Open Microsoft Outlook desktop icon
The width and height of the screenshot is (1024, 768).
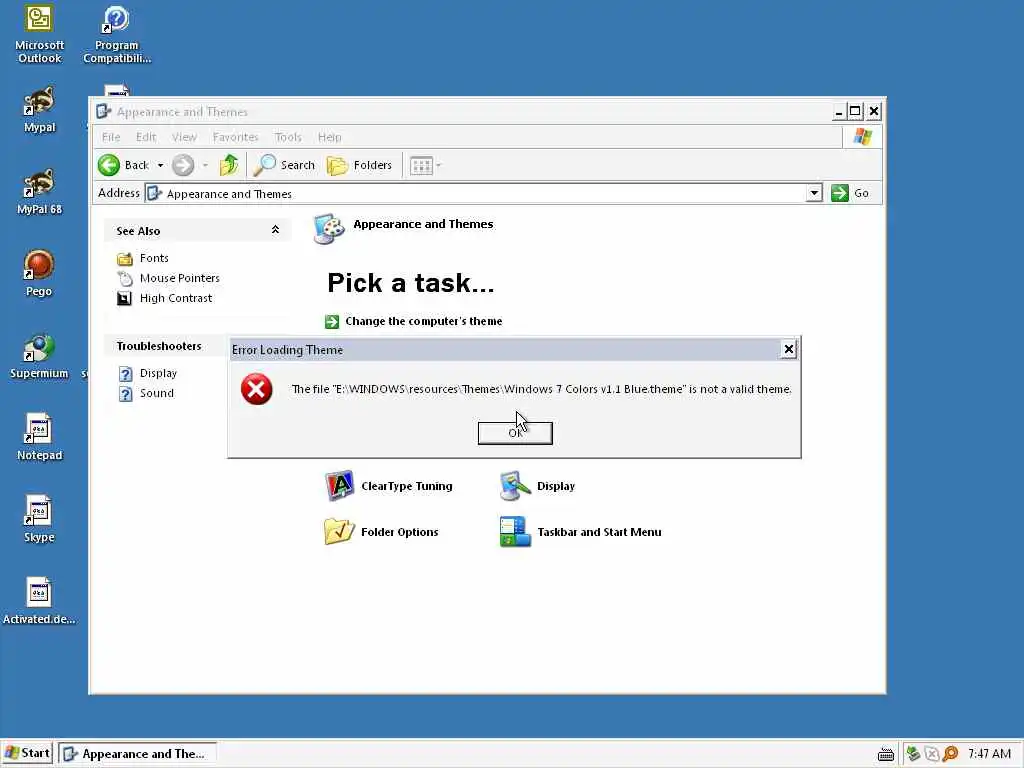pyautogui.click(x=39, y=34)
